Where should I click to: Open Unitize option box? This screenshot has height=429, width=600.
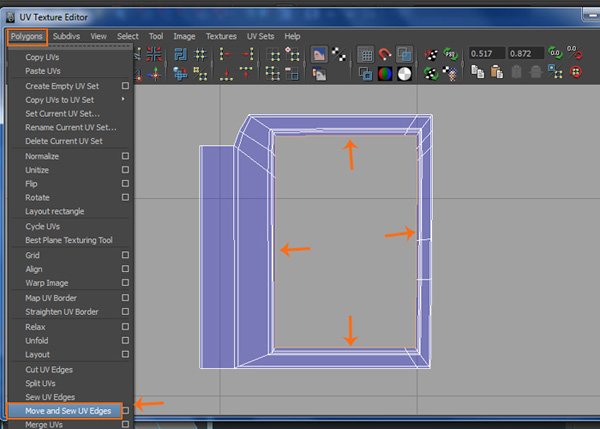click(x=125, y=170)
